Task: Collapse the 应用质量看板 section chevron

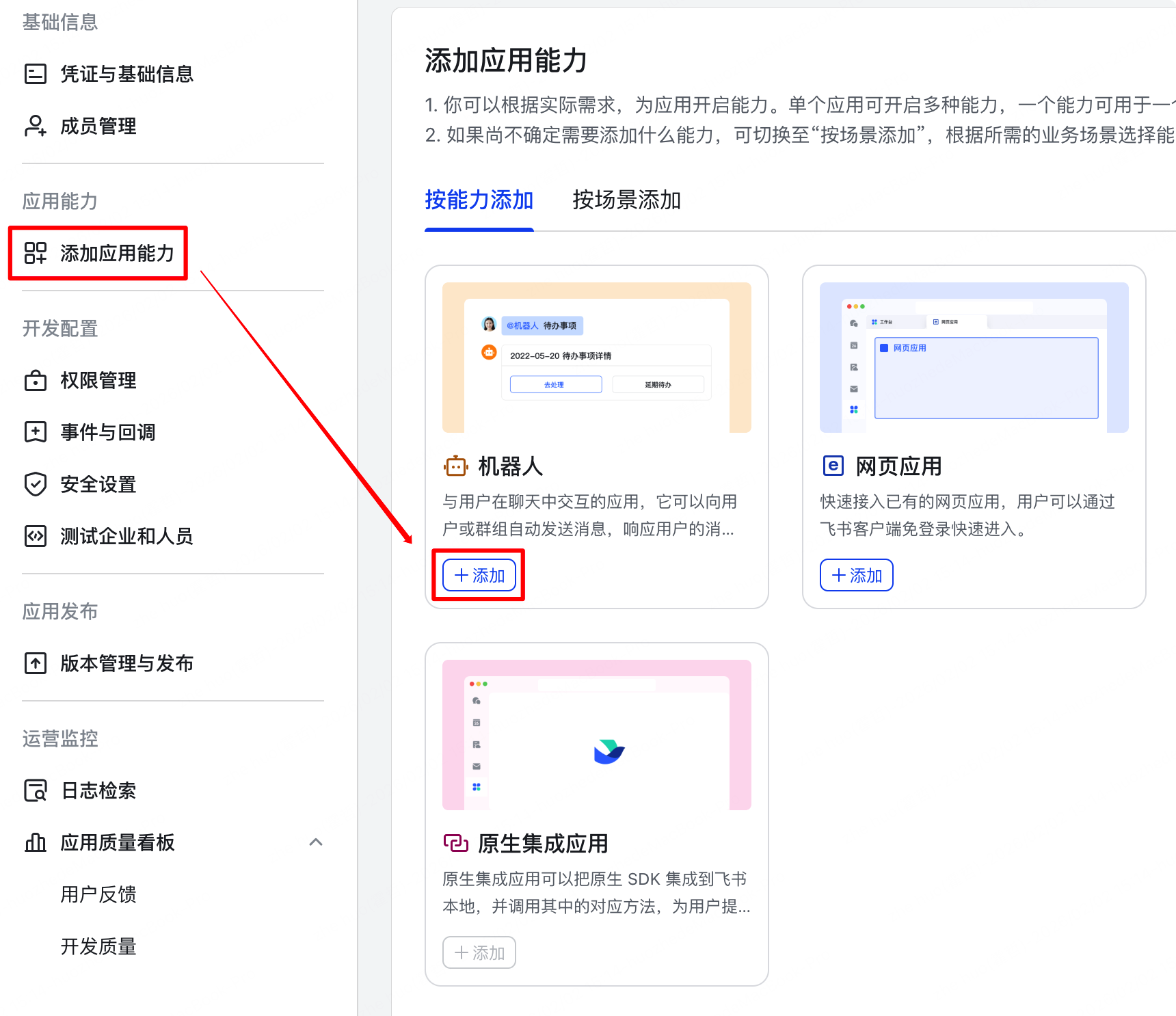Action: tap(316, 842)
